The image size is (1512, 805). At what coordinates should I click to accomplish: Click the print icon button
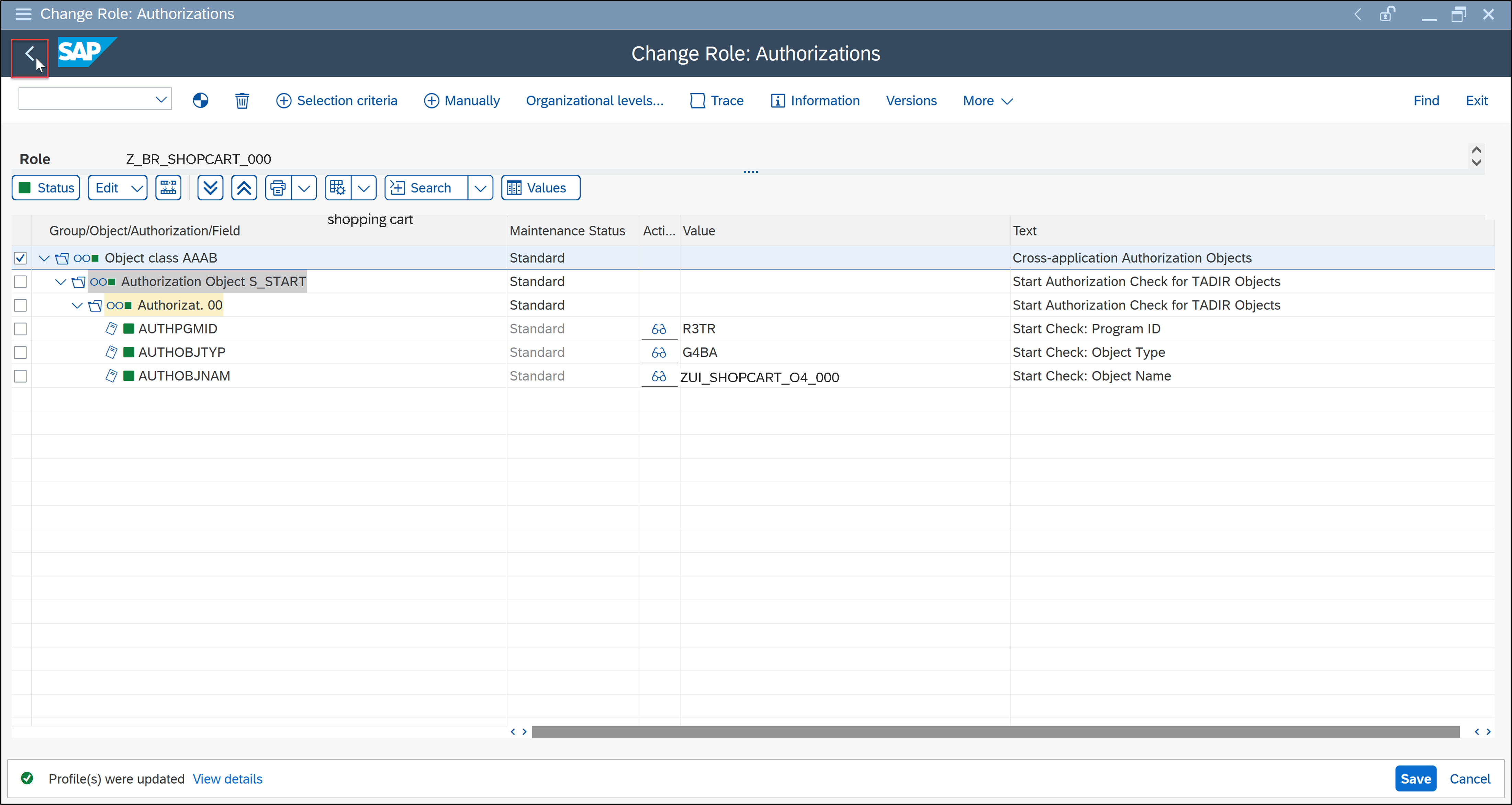click(278, 188)
